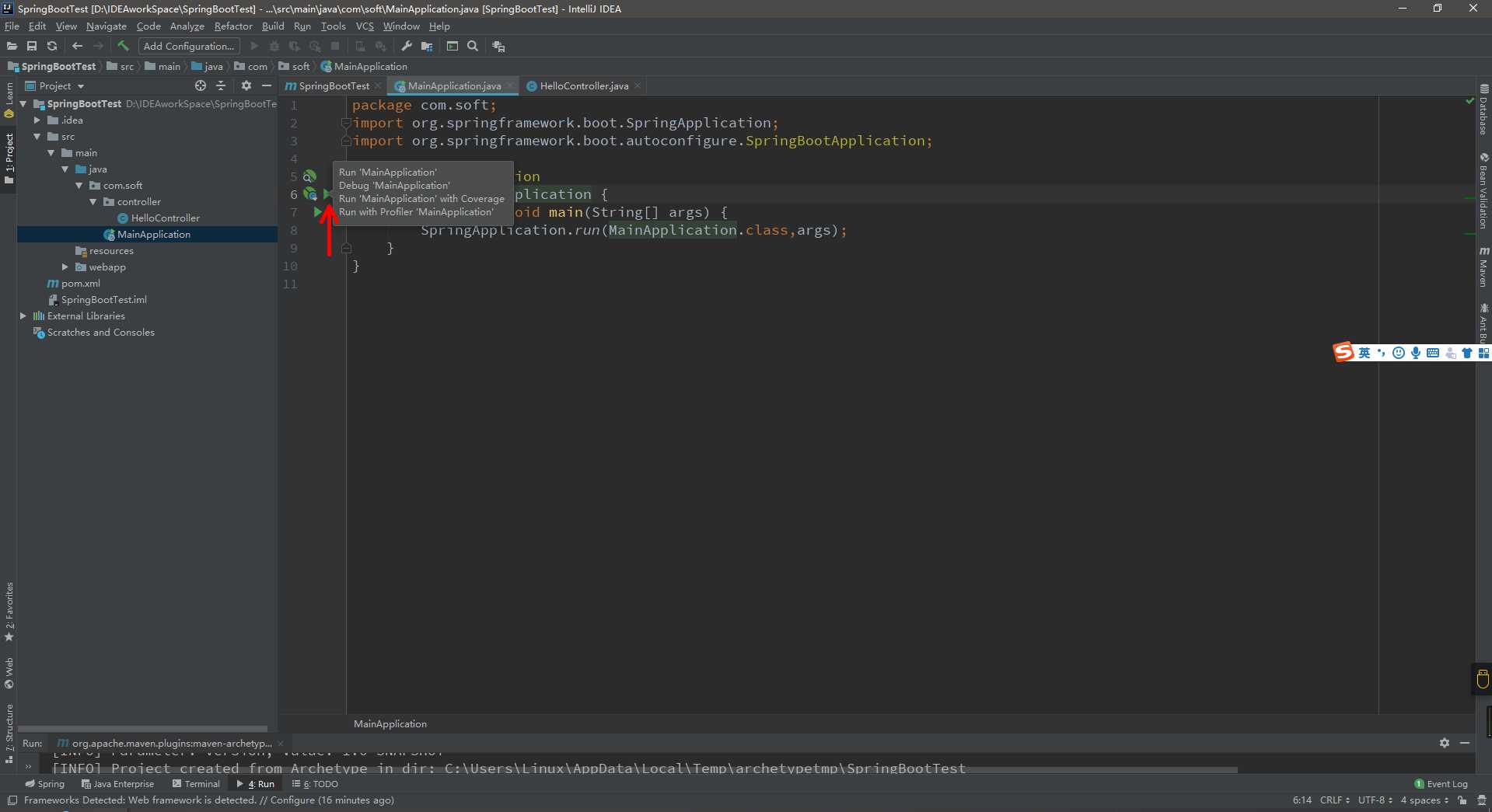Open the Database side tool window
Screen dimensions: 1492x812
coord(1483,109)
